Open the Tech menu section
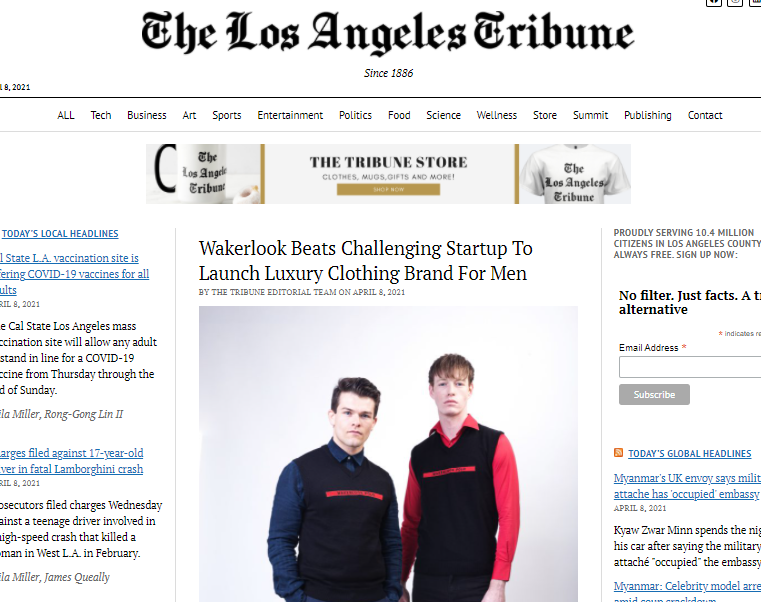This screenshot has width=761, height=602. (101, 115)
